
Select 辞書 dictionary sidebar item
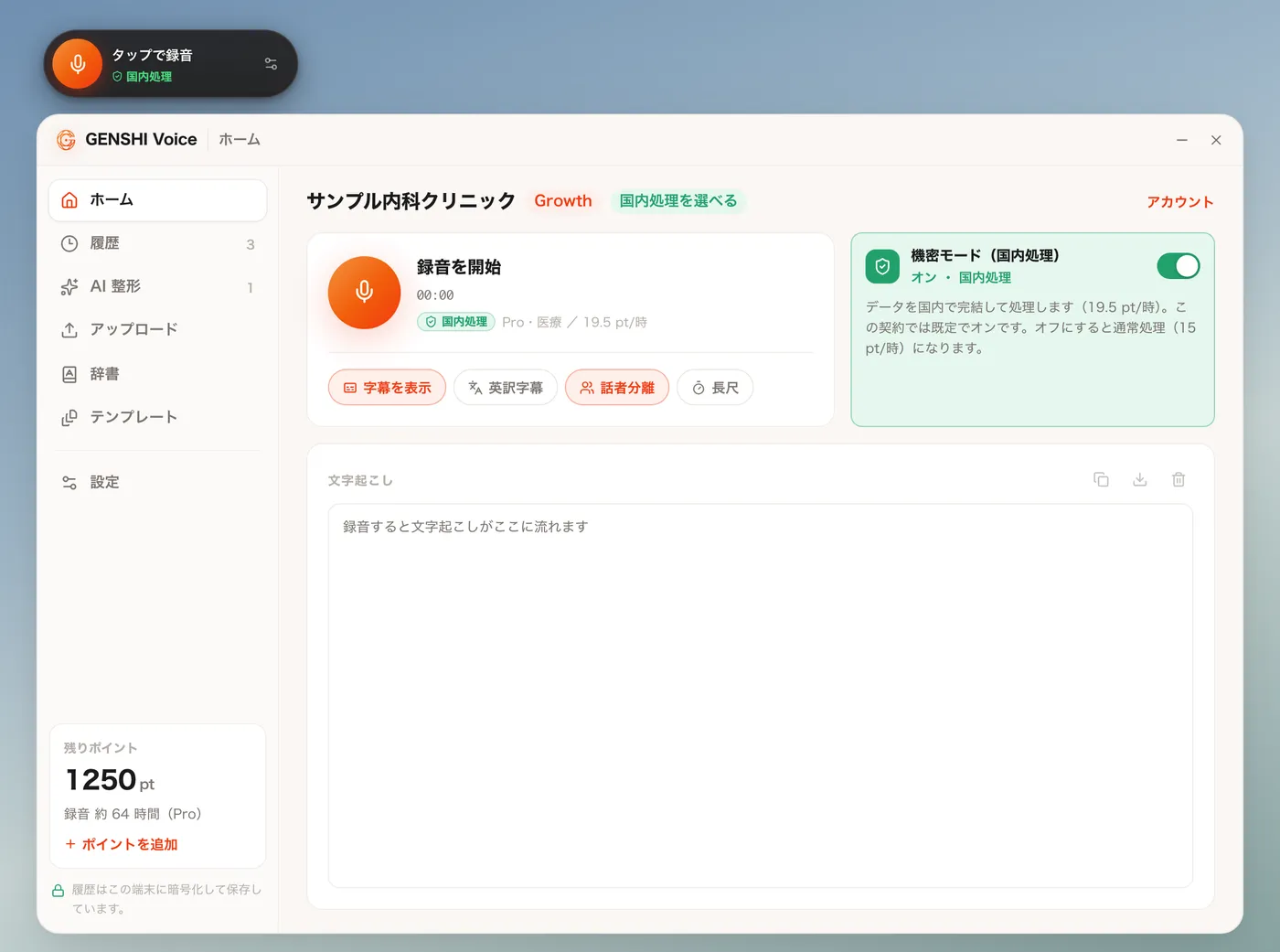tap(157, 373)
